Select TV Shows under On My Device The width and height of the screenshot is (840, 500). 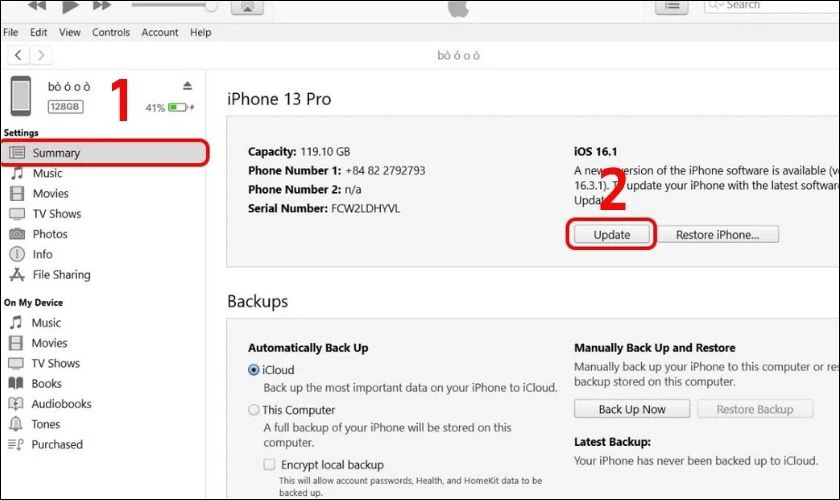point(55,363)
